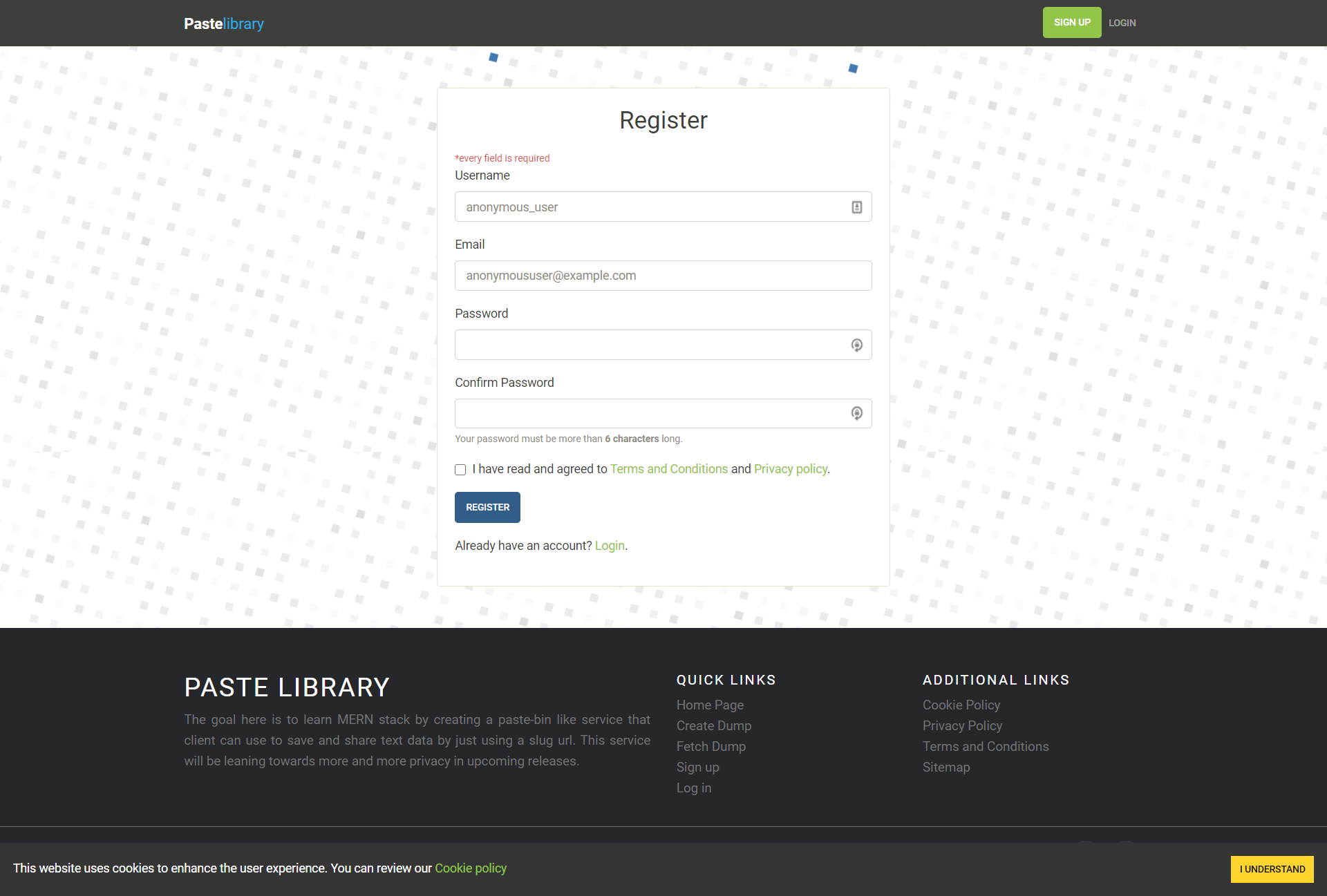Open Sitemap under Additional Links
Screen dimensions: 1327x896
click(x=945, y=767)
